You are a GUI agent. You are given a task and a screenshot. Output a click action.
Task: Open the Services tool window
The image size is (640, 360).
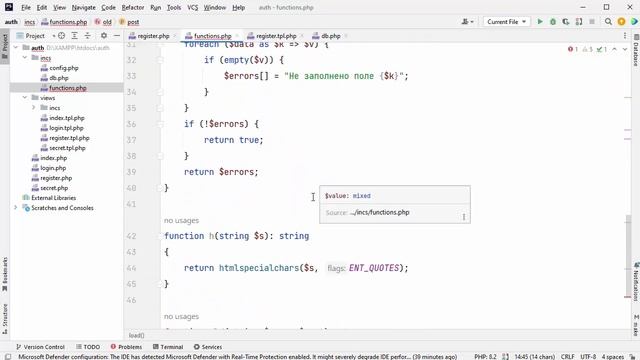(208, 347)
